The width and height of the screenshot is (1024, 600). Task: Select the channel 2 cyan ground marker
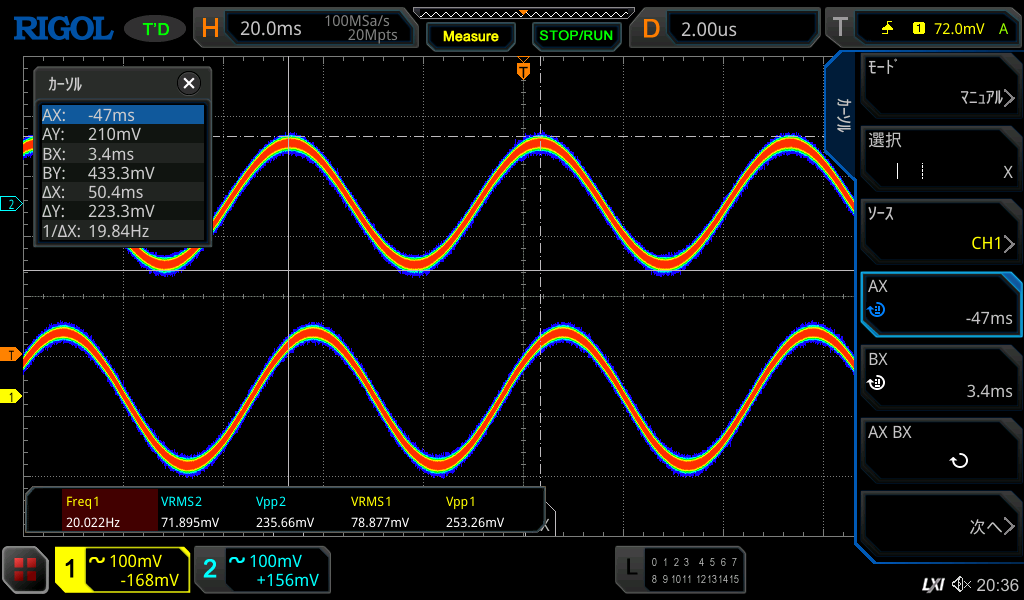point(12,204)
